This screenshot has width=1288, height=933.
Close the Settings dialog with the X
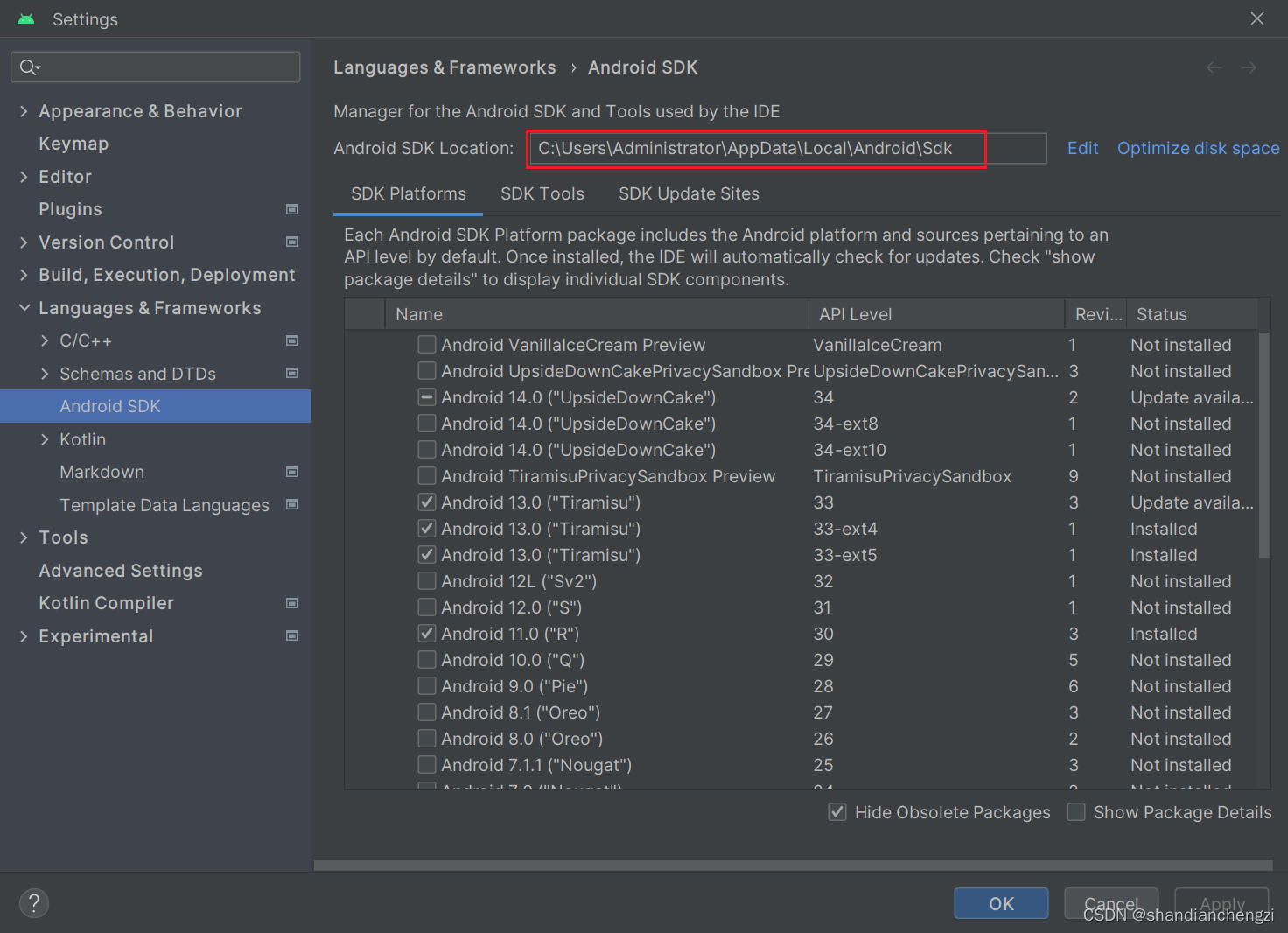[1257, 18]
